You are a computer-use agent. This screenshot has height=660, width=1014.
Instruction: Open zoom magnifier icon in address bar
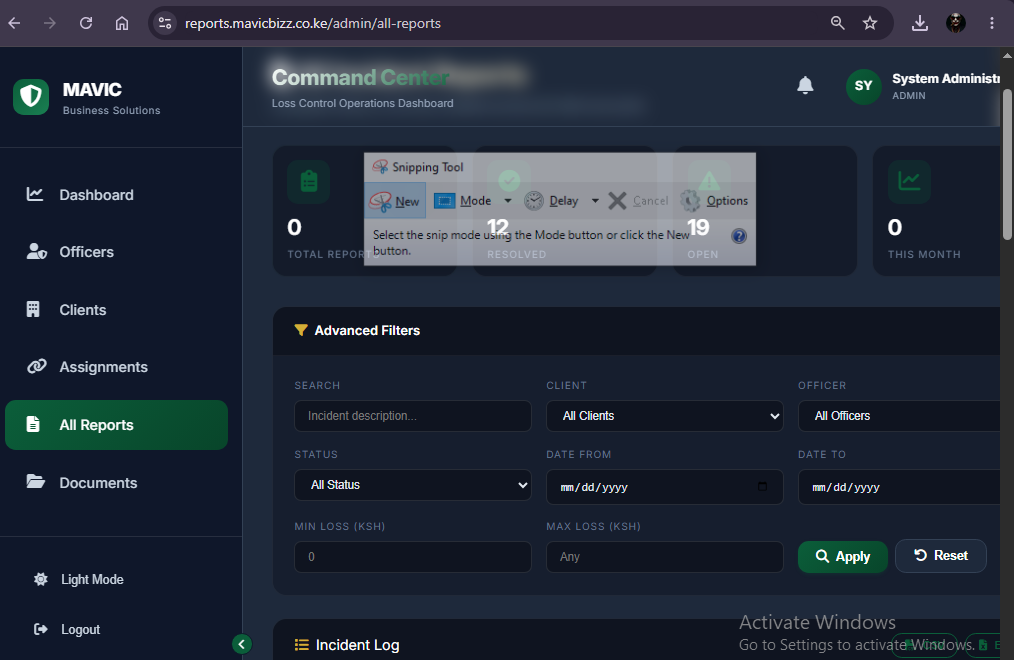pos(837,23)
